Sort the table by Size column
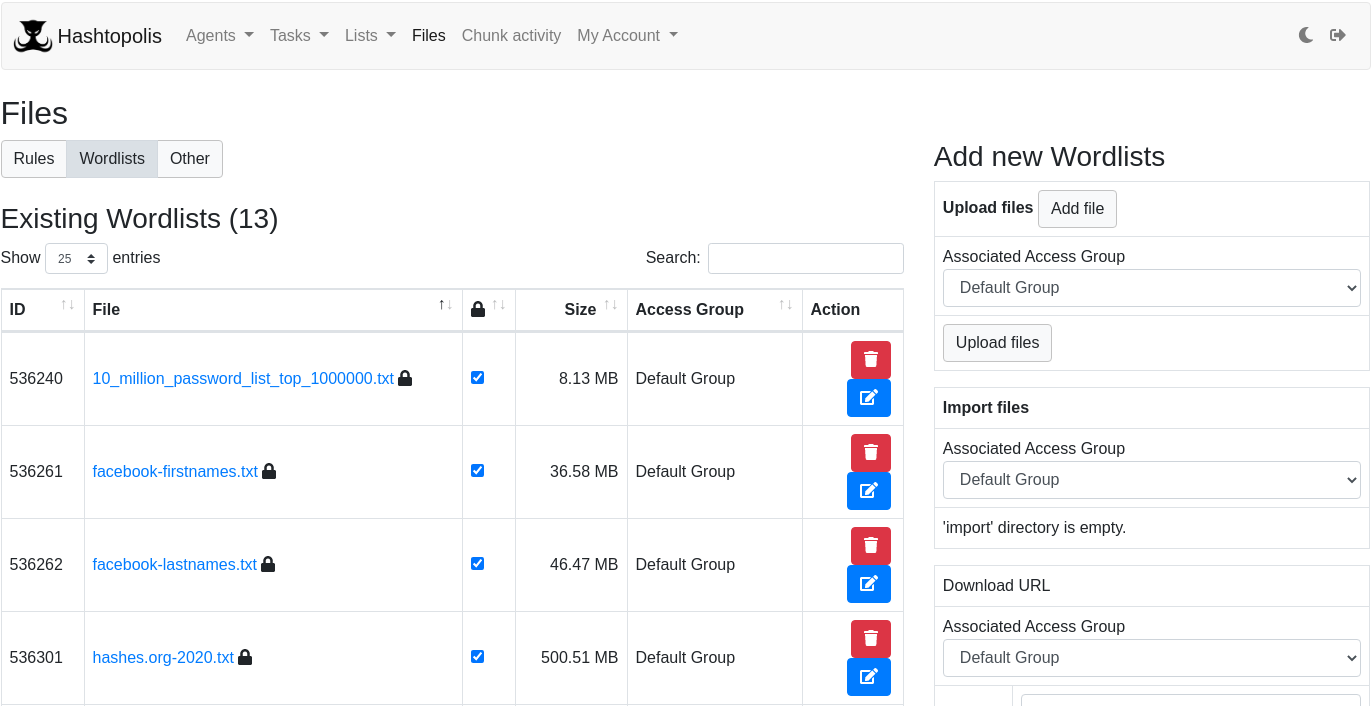 [580, 309]
